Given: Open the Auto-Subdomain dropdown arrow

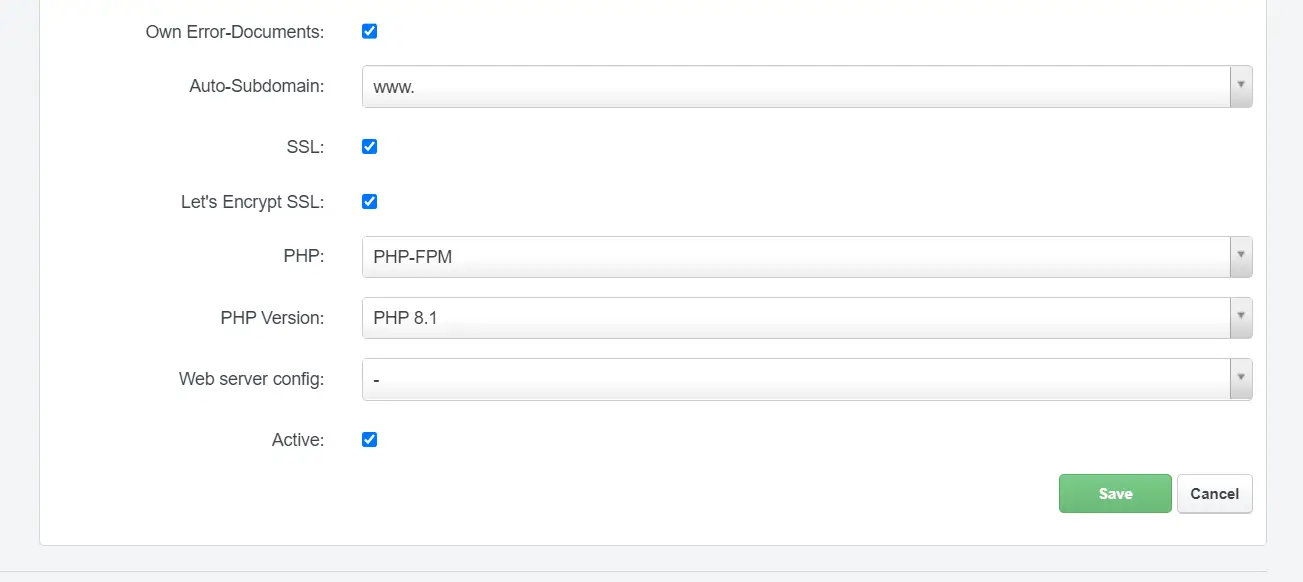Looking at the screenshot, I should click(1240, 86).
